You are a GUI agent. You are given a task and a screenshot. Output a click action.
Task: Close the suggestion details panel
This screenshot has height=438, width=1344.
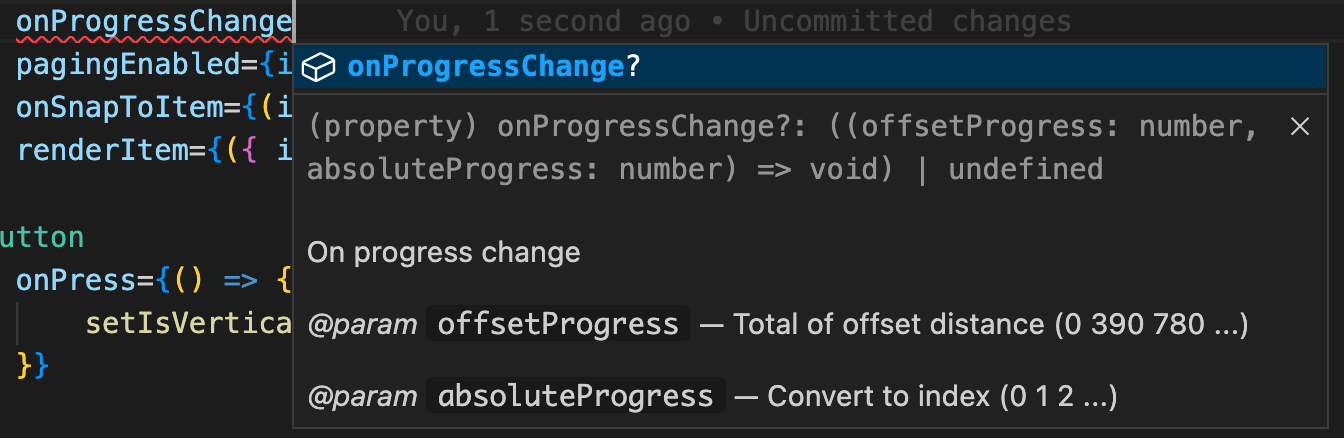click(1299, 127)
